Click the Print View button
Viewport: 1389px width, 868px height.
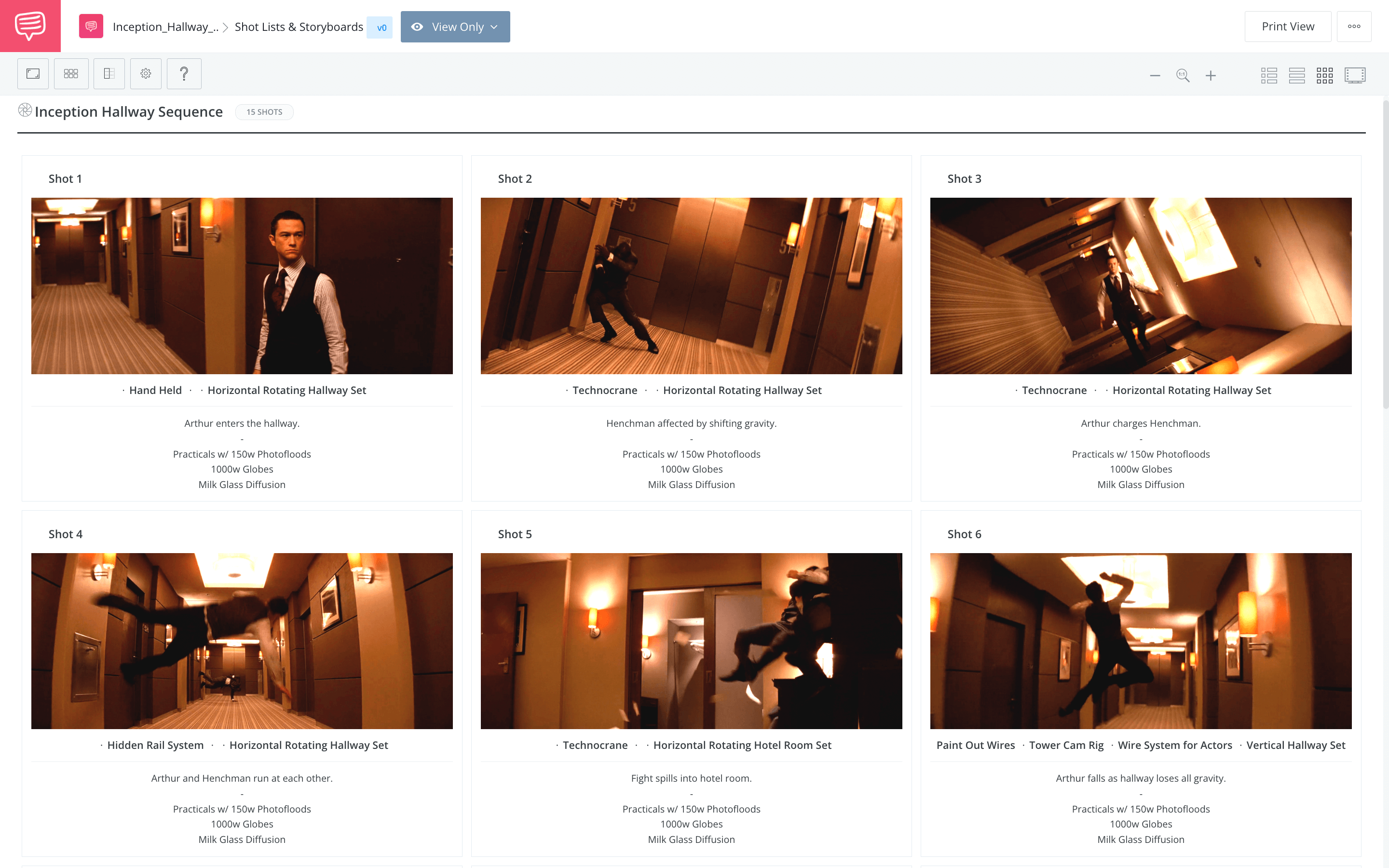pyautogui.click(x=1287, y=26)
